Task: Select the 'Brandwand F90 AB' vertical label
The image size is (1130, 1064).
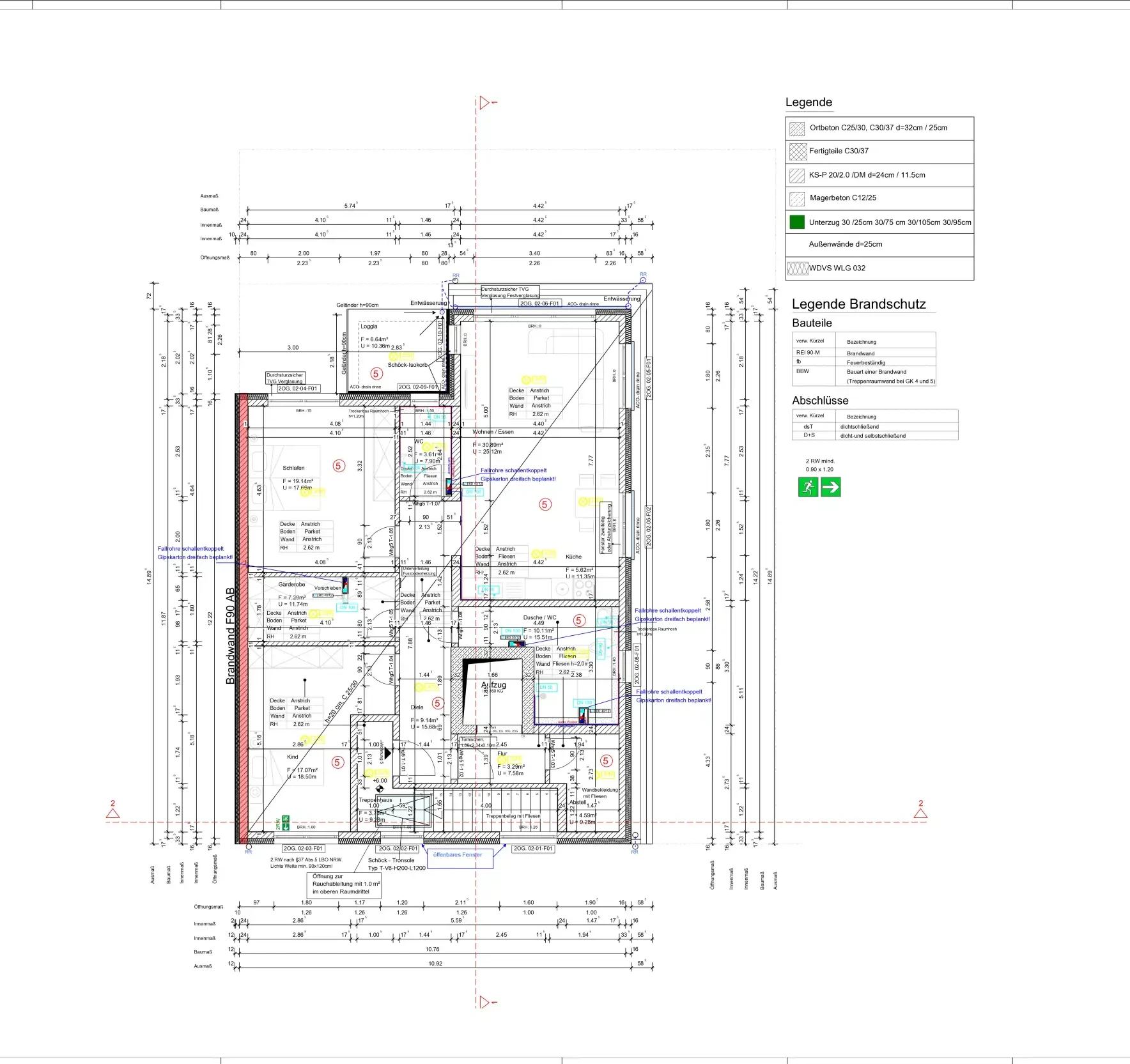Action: 230,636
